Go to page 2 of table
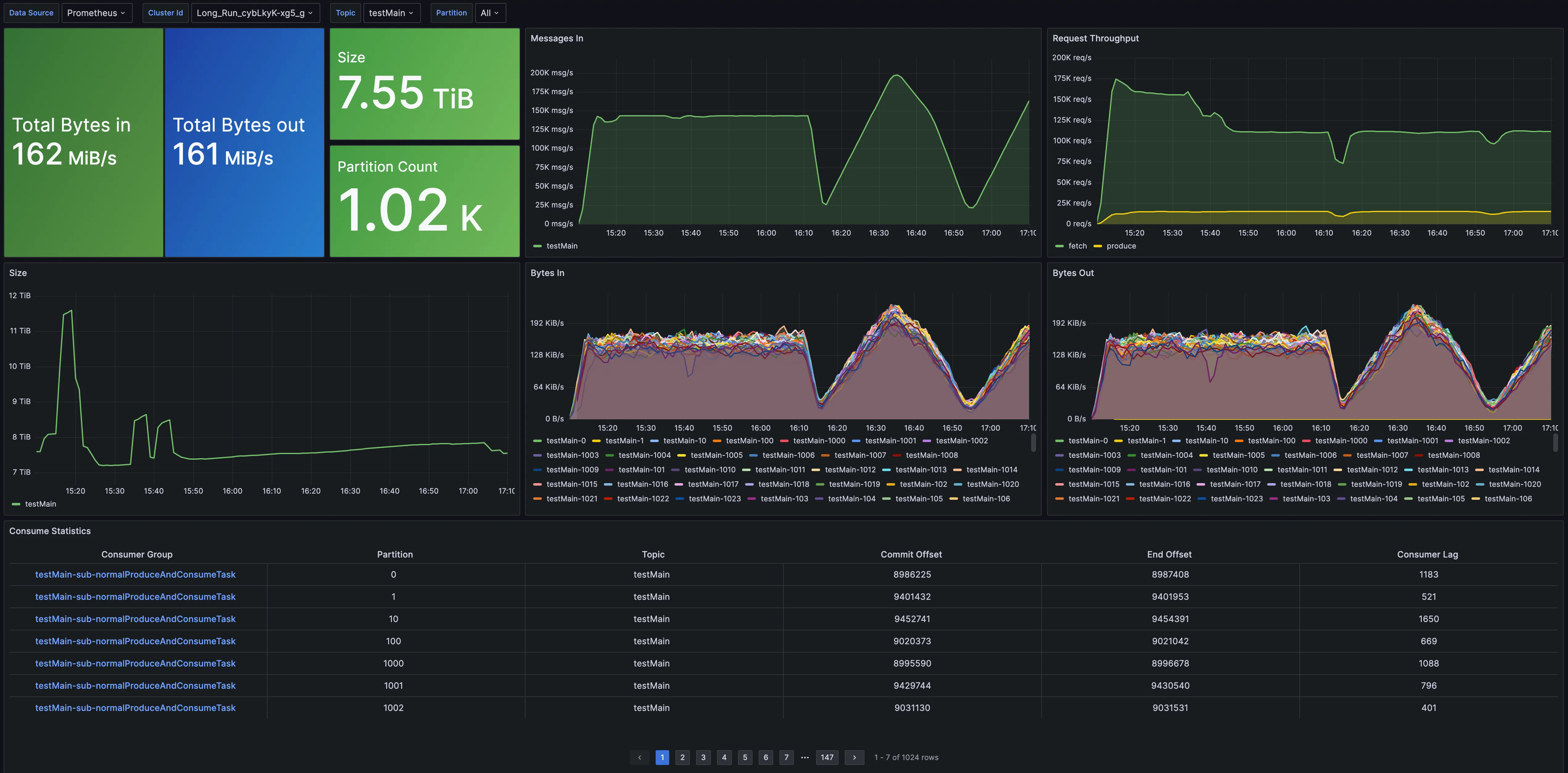Screen dimensions: 1568x773 coord(682,757)
